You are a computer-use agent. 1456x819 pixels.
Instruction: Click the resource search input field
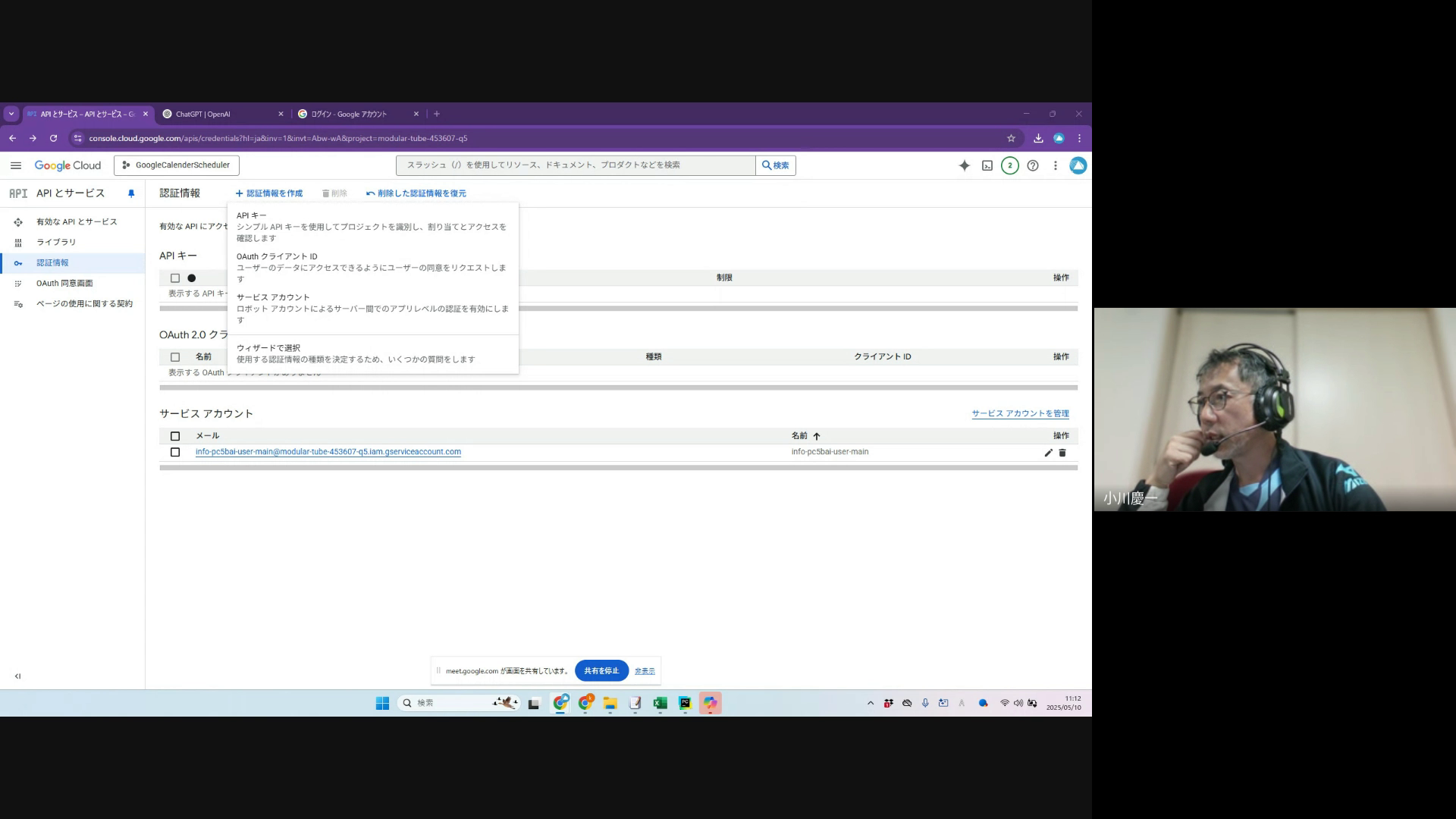click(575, 165)
